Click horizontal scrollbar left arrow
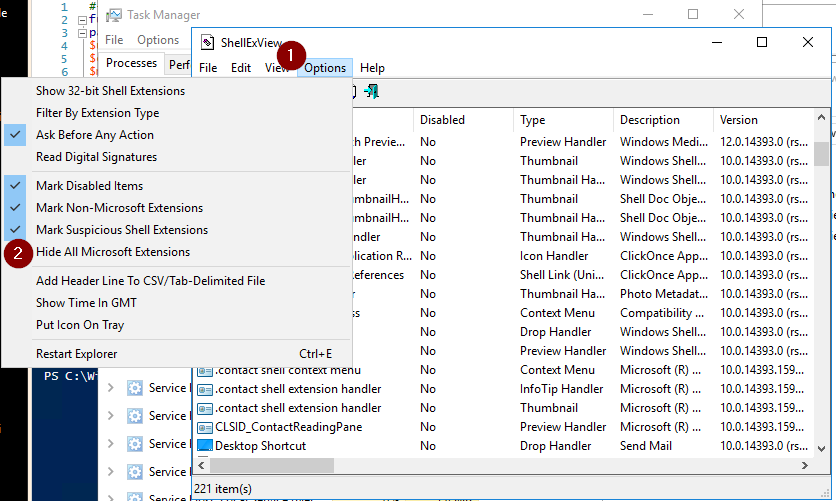The image size is (836, 501). point(202,465)
